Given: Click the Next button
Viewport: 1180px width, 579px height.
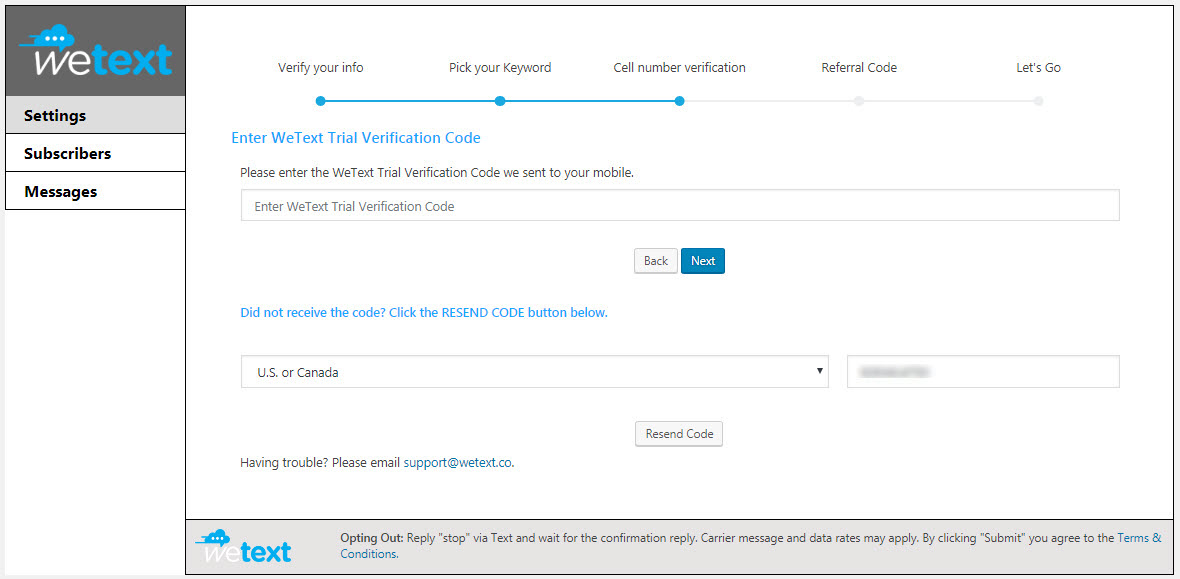Looking at the screenshot, I should (x=703, y=261).
